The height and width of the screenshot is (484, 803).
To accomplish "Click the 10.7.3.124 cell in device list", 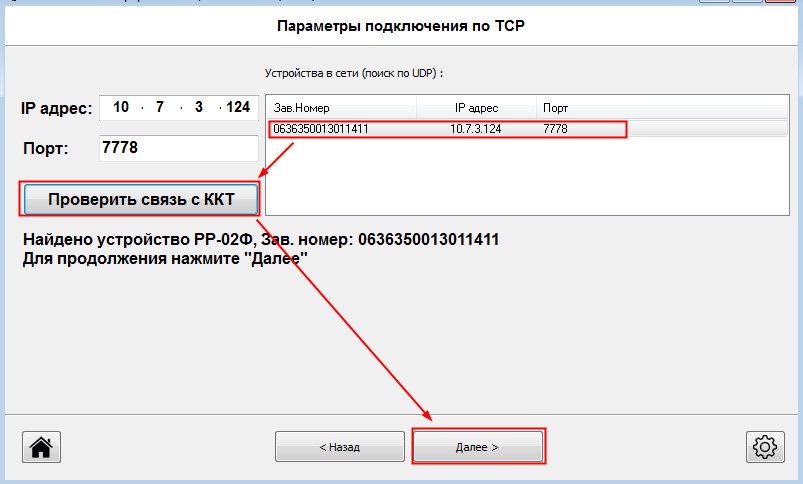I will point(475,129).
